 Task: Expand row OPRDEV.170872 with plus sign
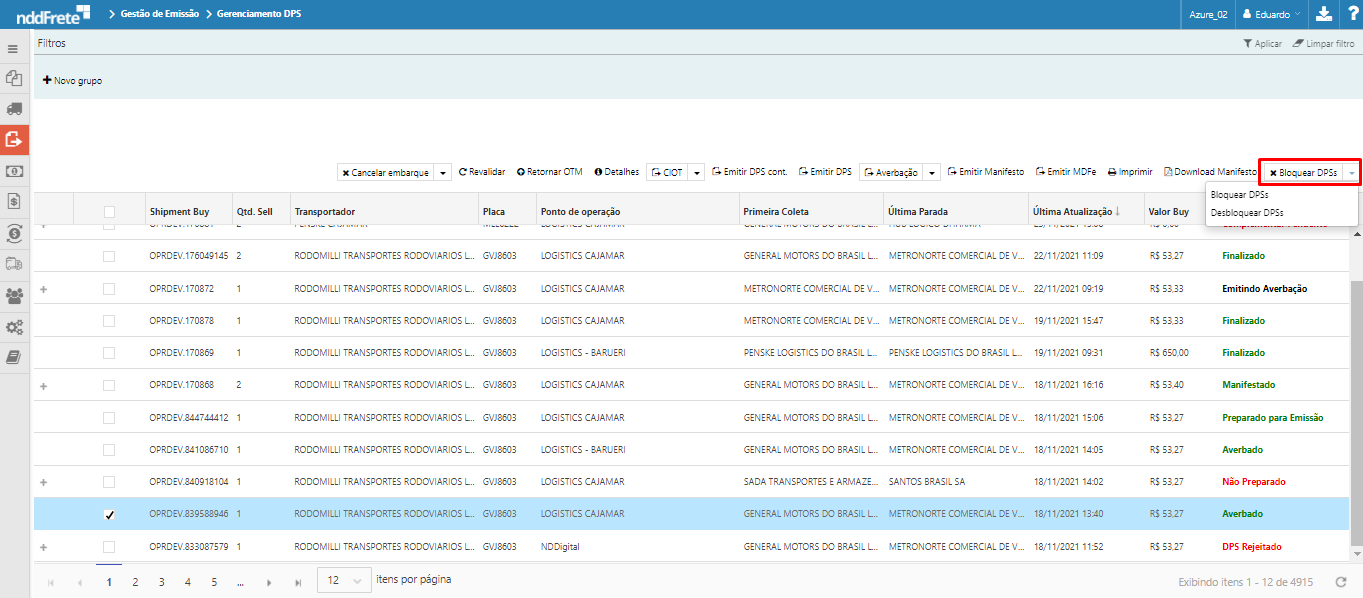coord(43,289)
